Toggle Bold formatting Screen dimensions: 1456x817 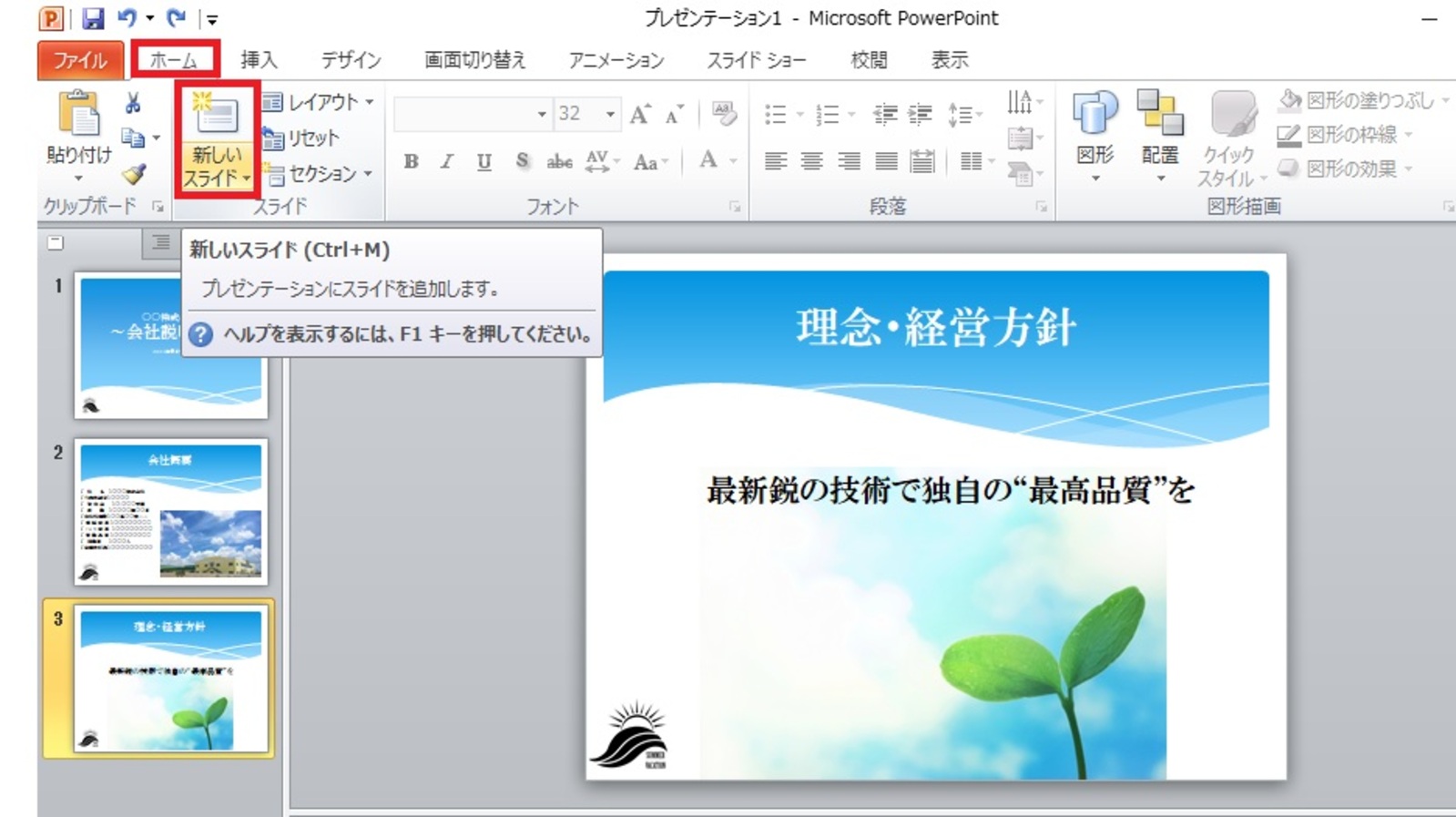coord(411,161)
